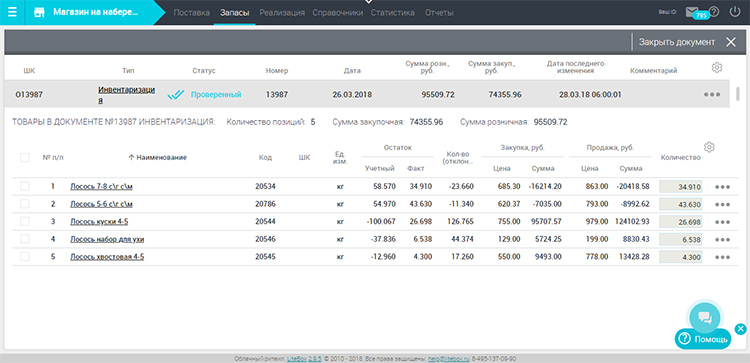750x363 pixels.
Task: Open the chat bubble widget
Action: [x=705, y=318]
